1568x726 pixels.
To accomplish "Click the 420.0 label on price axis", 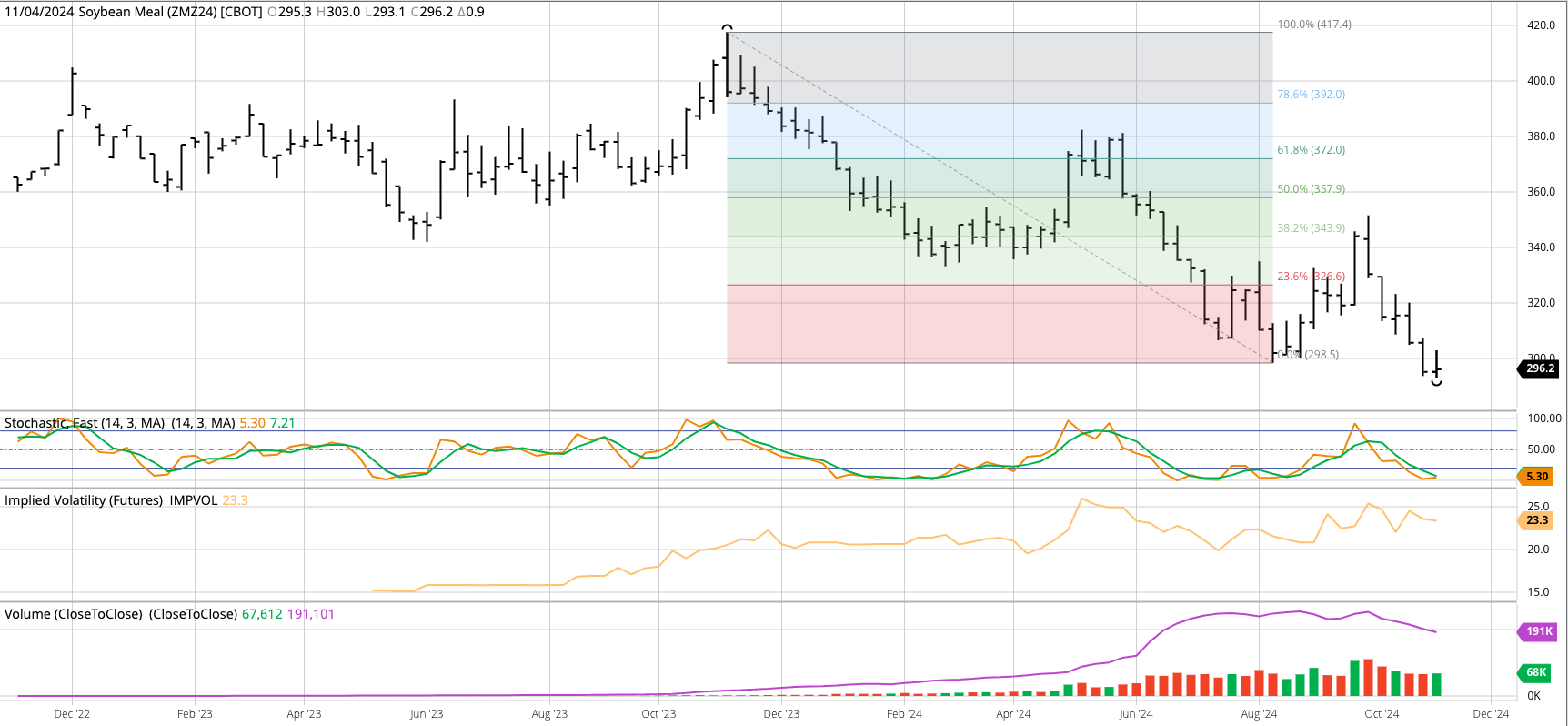I will [1541, 25].
